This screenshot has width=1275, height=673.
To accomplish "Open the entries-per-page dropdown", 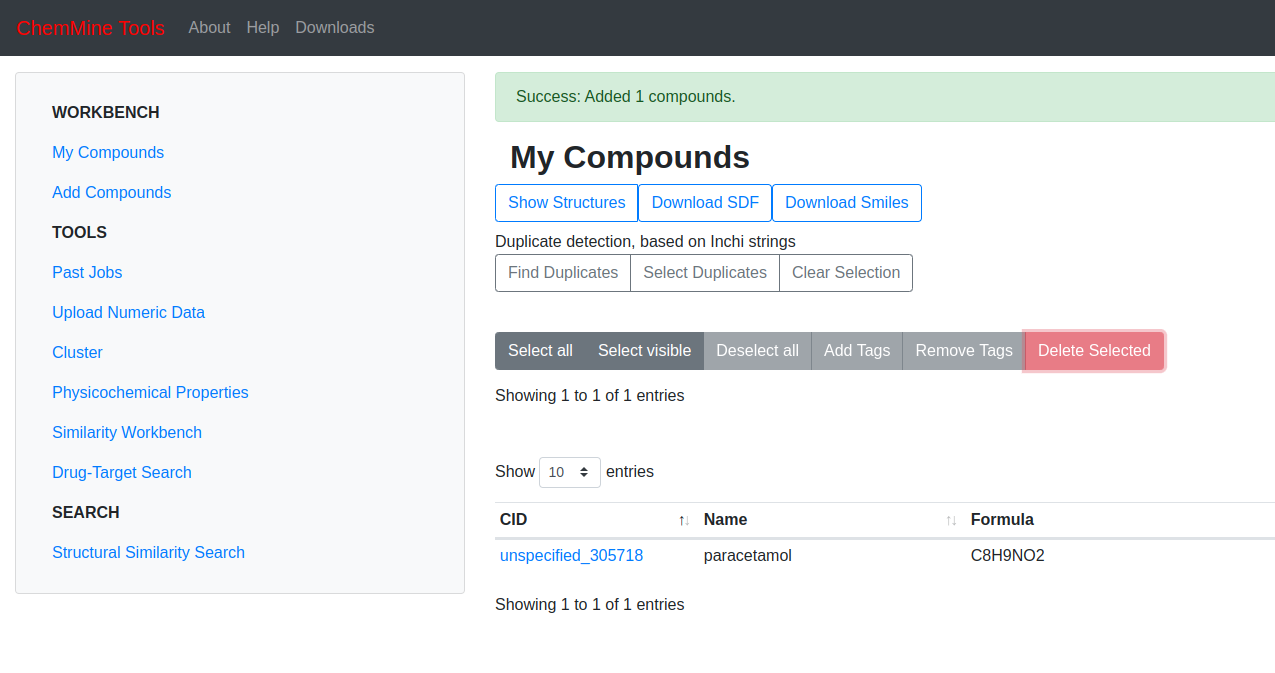I will click(569, 472).
